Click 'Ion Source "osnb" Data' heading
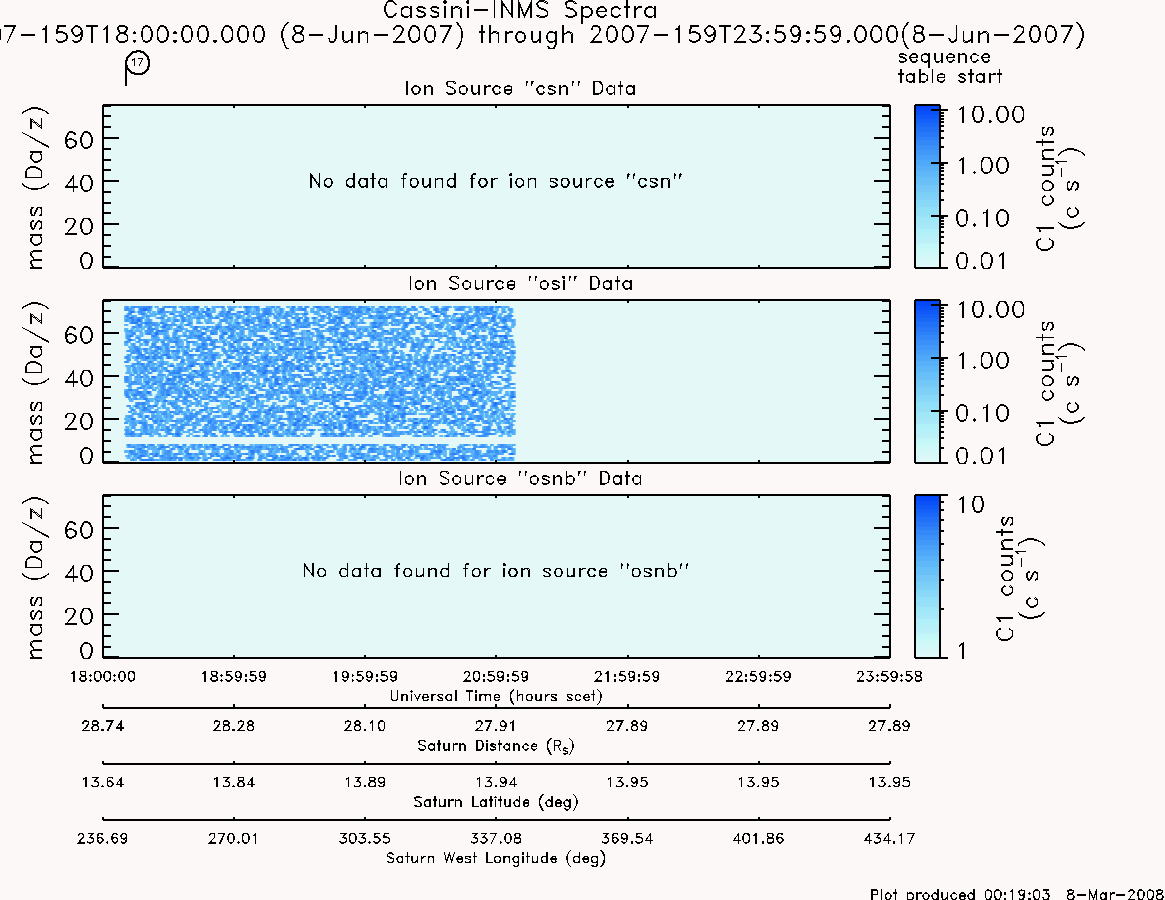This screenshot has height=900, width=1165. point(520,478)
